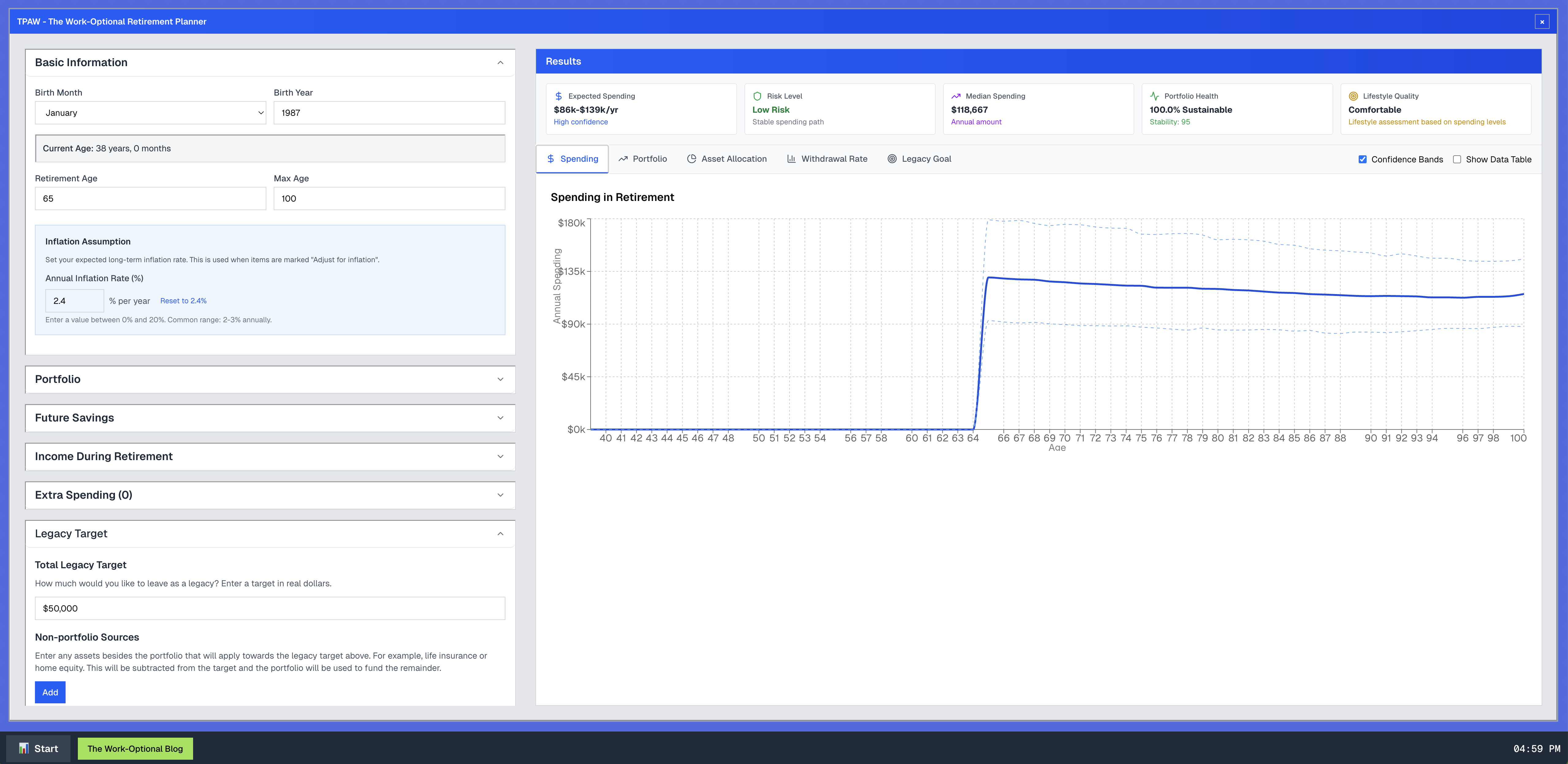This screenshot has width=1568, height=764.
Task: Click the Results panel header
Action: (x=1038, y=62)
